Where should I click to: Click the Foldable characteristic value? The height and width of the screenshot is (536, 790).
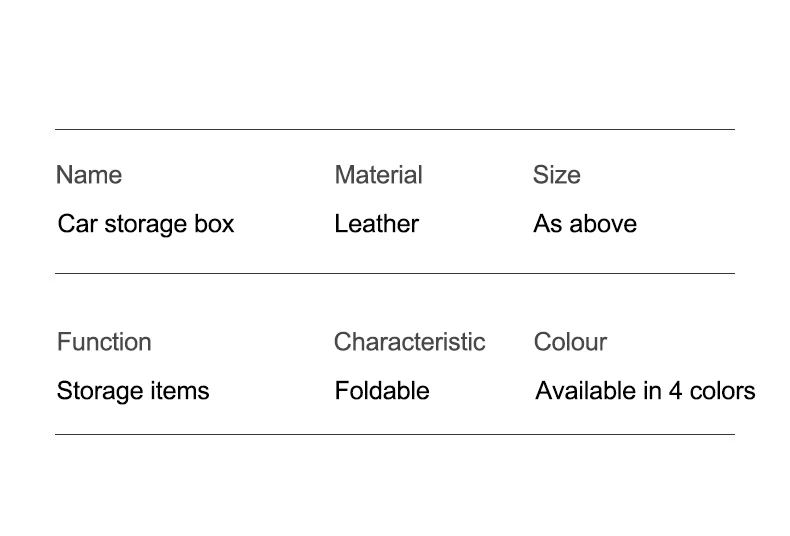coord(382,391)
